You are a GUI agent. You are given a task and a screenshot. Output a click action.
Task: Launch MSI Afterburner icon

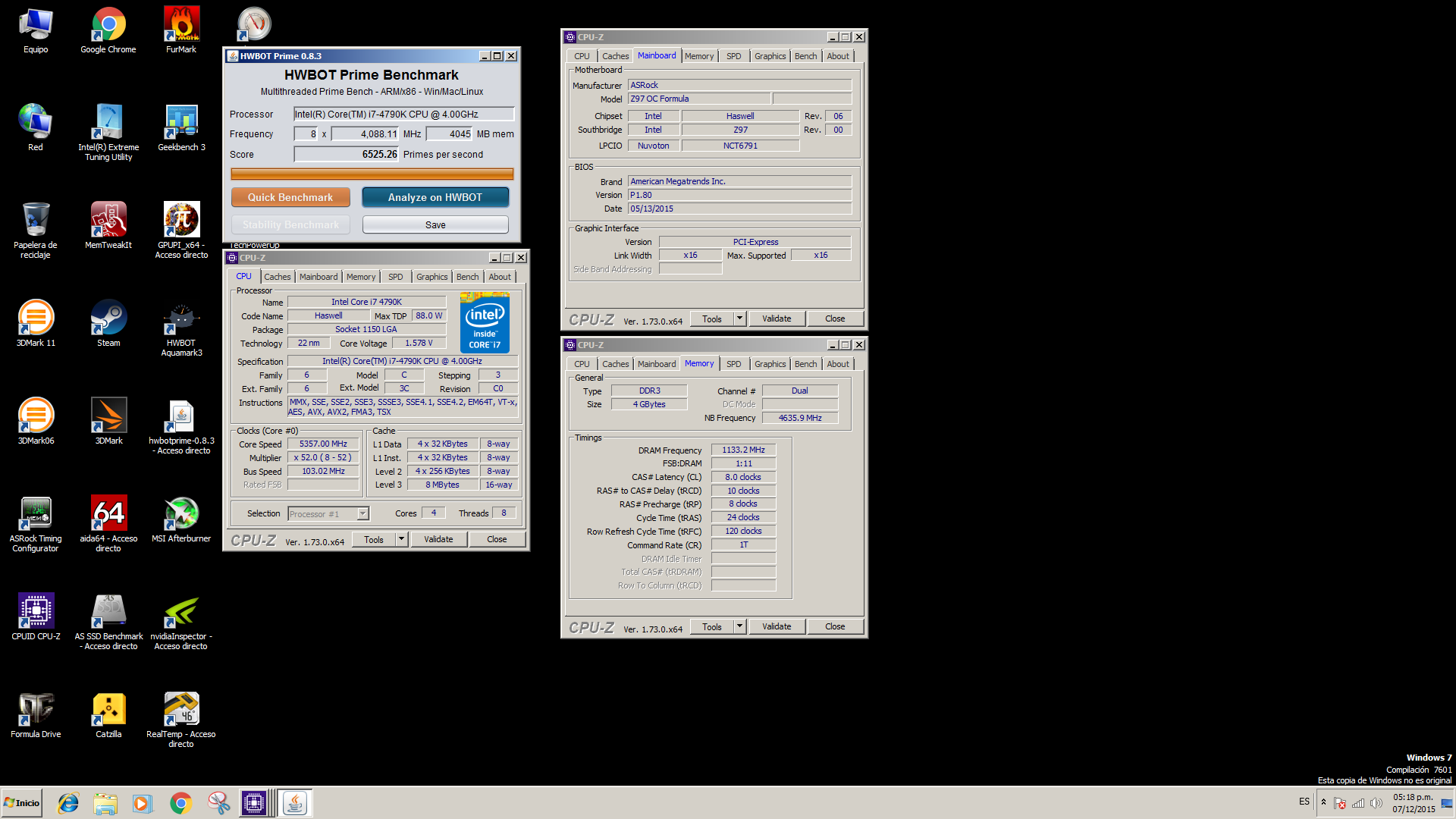coord(181,519)
